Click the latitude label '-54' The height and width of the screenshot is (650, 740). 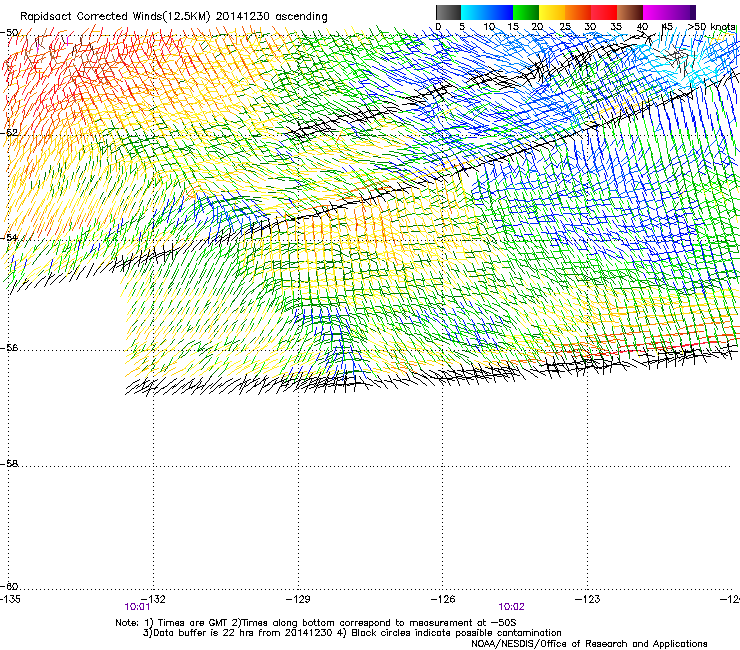click(x=9, y=237)
